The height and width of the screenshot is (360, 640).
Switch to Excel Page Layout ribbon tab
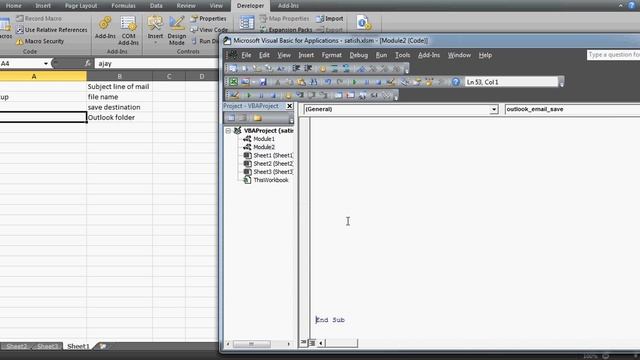81,6
